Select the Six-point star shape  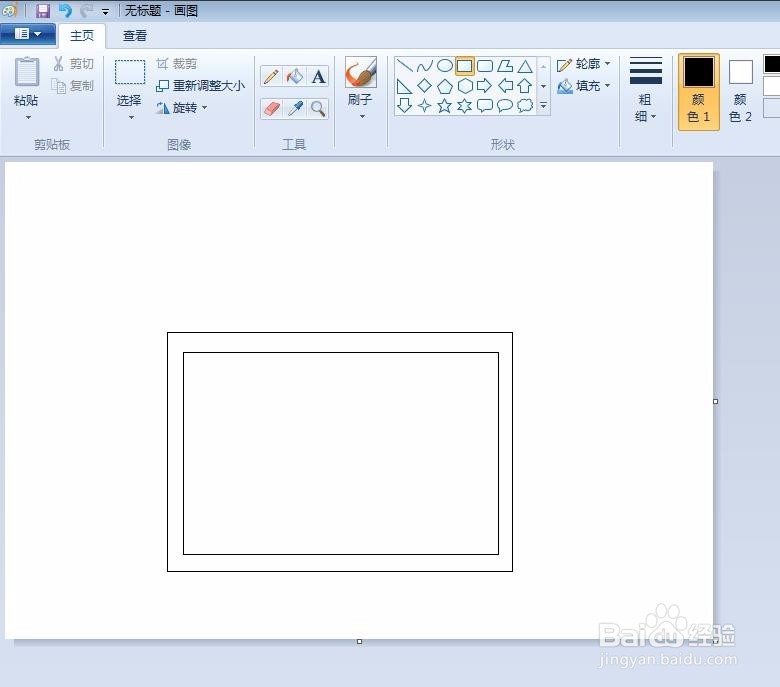[465, 105]
